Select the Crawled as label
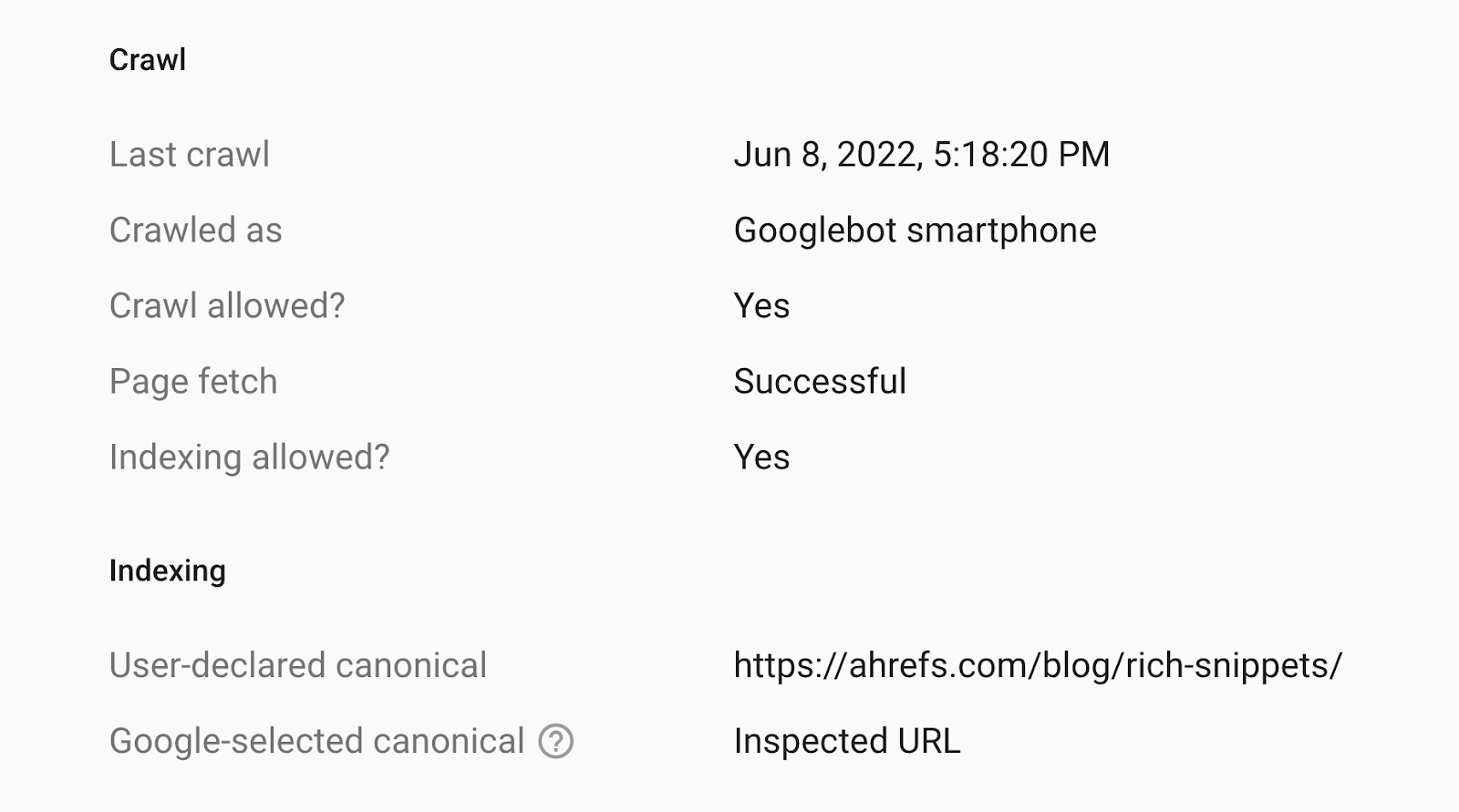The height and width of the screenshot is (812, 1459). pos(195,231)
